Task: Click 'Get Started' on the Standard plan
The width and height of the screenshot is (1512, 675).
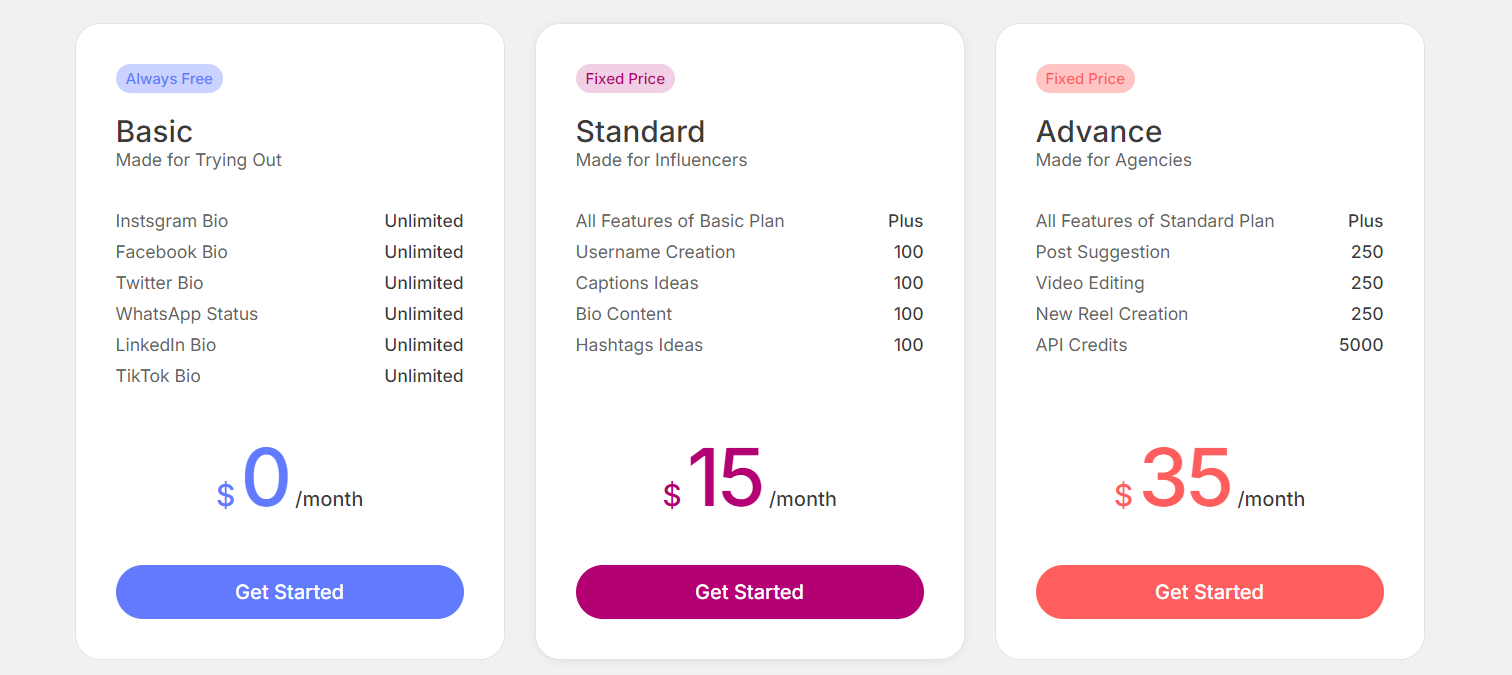Action: [x=750, y=592]
